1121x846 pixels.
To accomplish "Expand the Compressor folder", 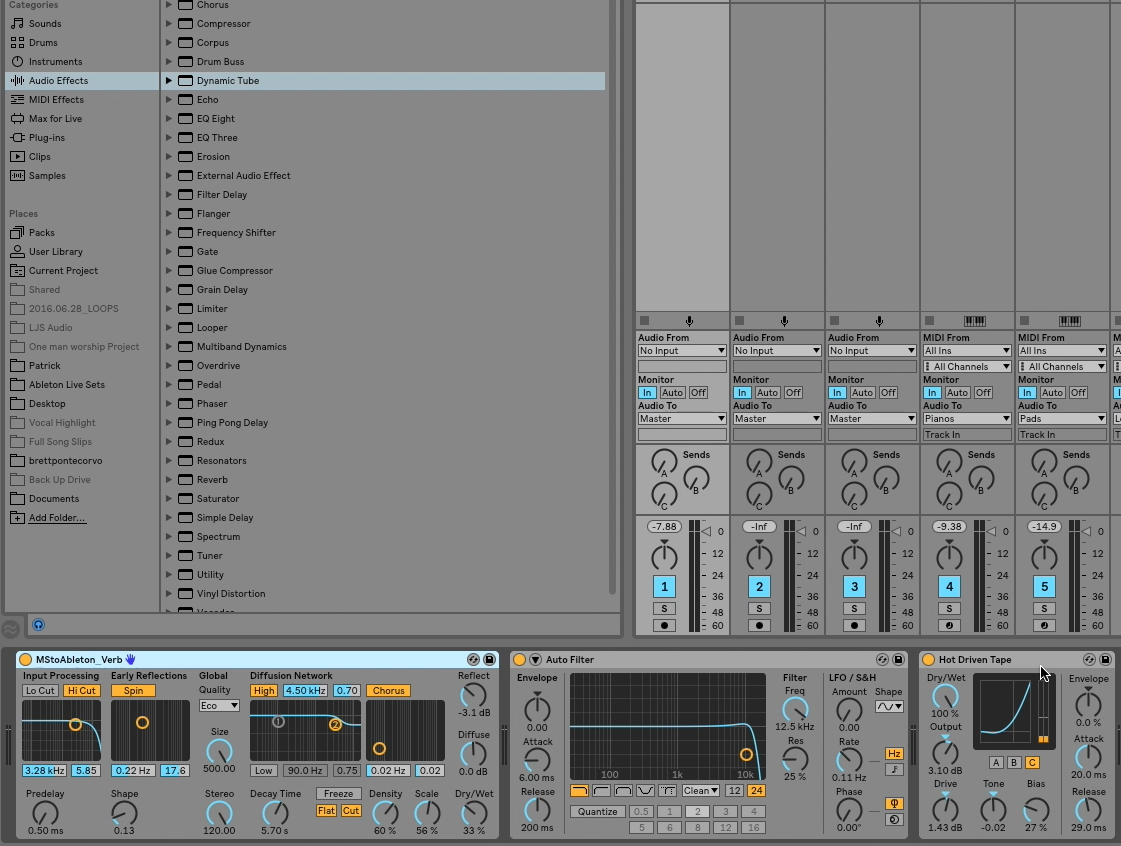I will (x=169, y=24).
